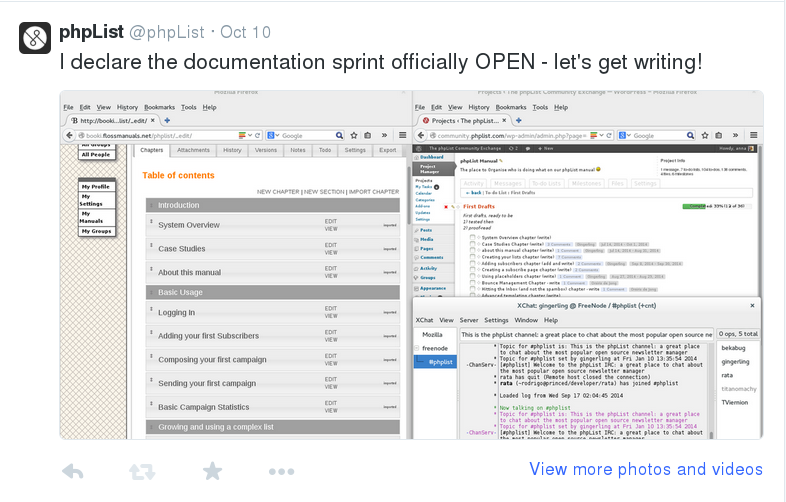Go back in the community.phplist.com Firefox window
This screenshot has width=786, height=502.
[421, 135]
